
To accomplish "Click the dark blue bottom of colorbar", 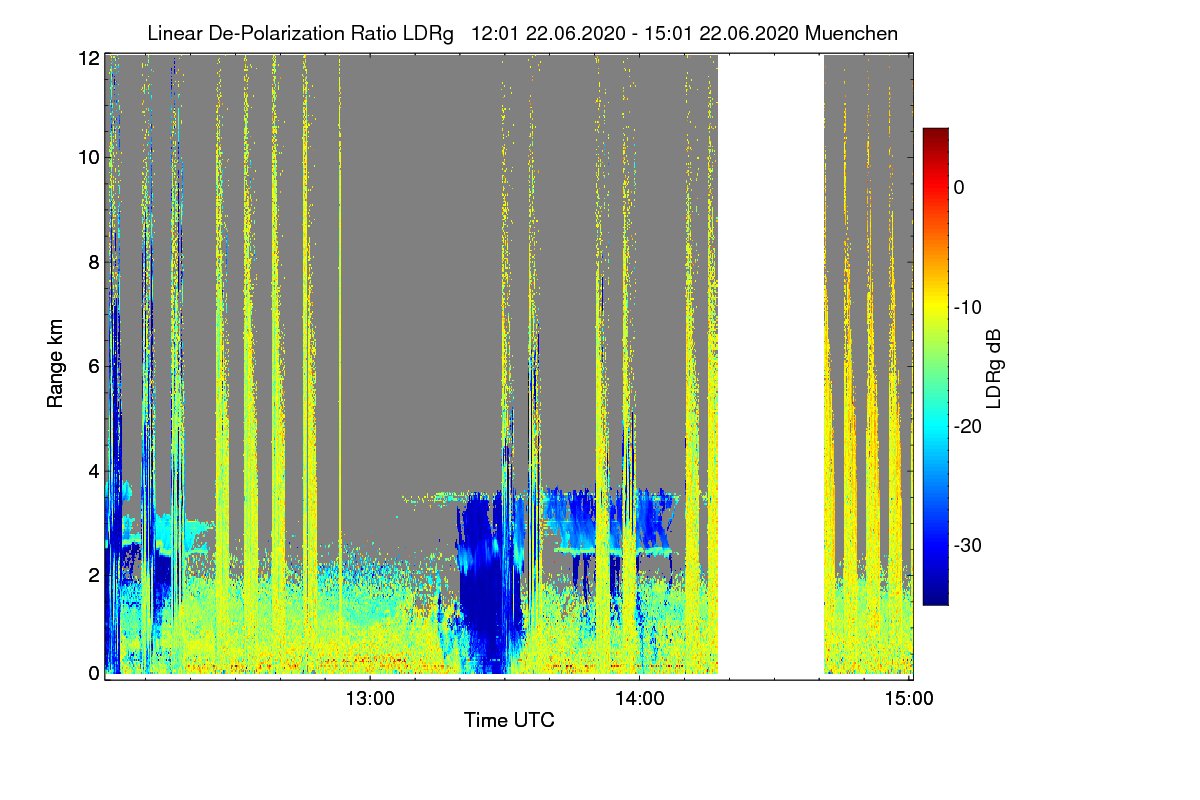I will click(x=935, y=596).
